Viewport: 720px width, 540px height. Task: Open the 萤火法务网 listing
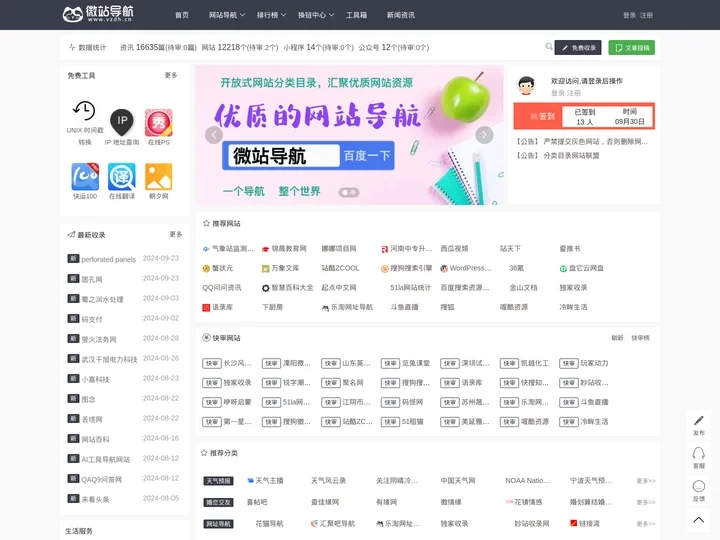tap(99, 339)
